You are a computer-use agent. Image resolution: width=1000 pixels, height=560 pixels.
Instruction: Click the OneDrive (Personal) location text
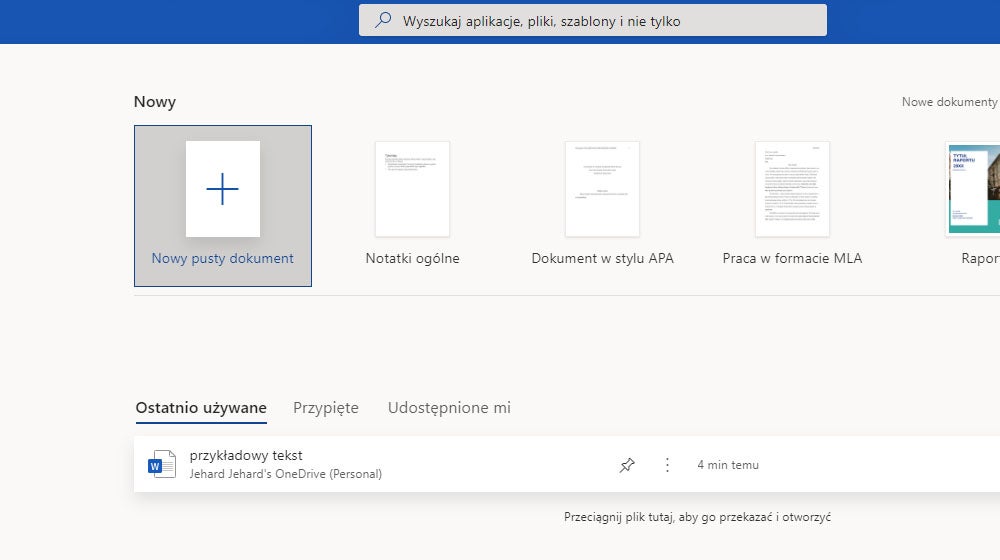[x=286, y=474]
